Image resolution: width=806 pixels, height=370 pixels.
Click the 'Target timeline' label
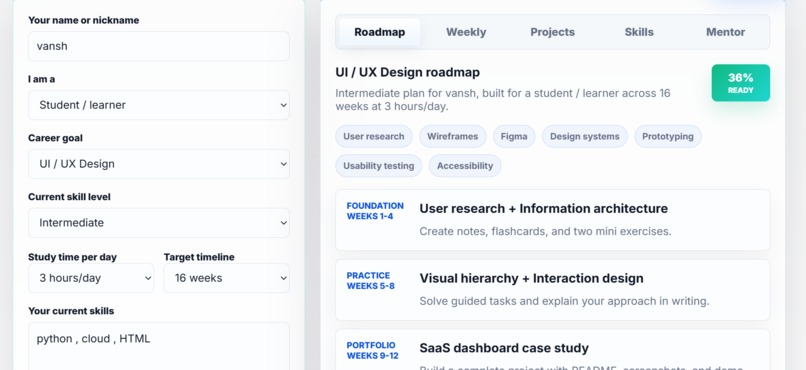click(x=199, y=257)
